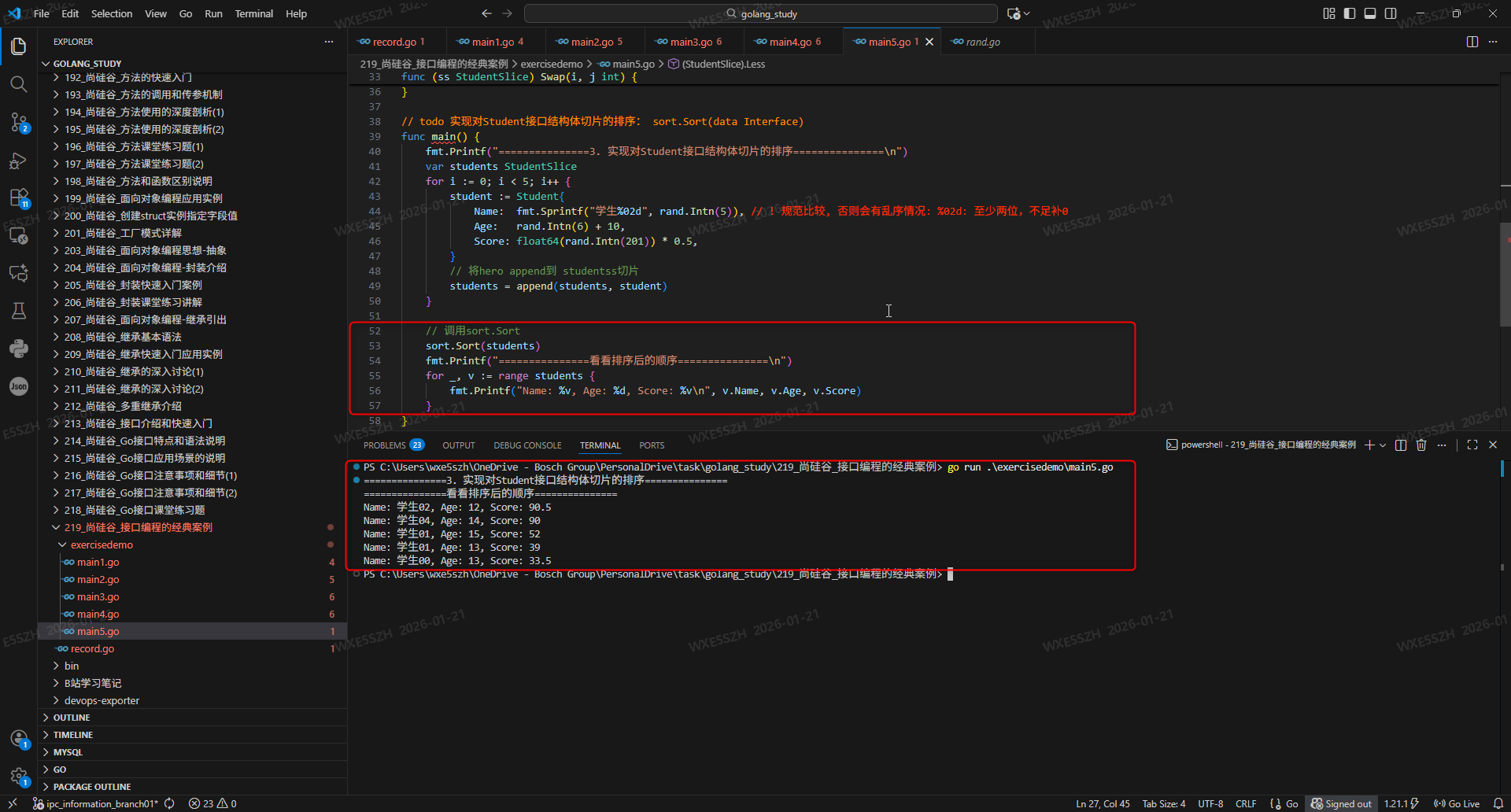This screenshot has height=812, width=1511.
Task: Open the Python view in activity bar
Action: point(19,349)
